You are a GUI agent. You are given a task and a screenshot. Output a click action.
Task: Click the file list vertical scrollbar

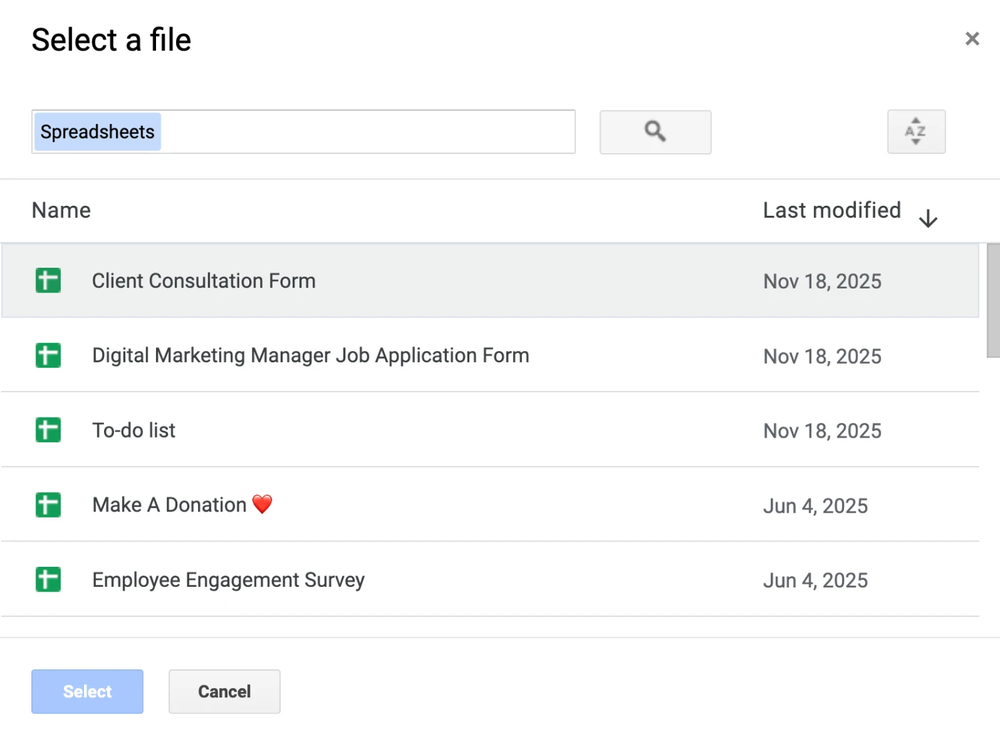pyautogui.click(x=992, y=300)
